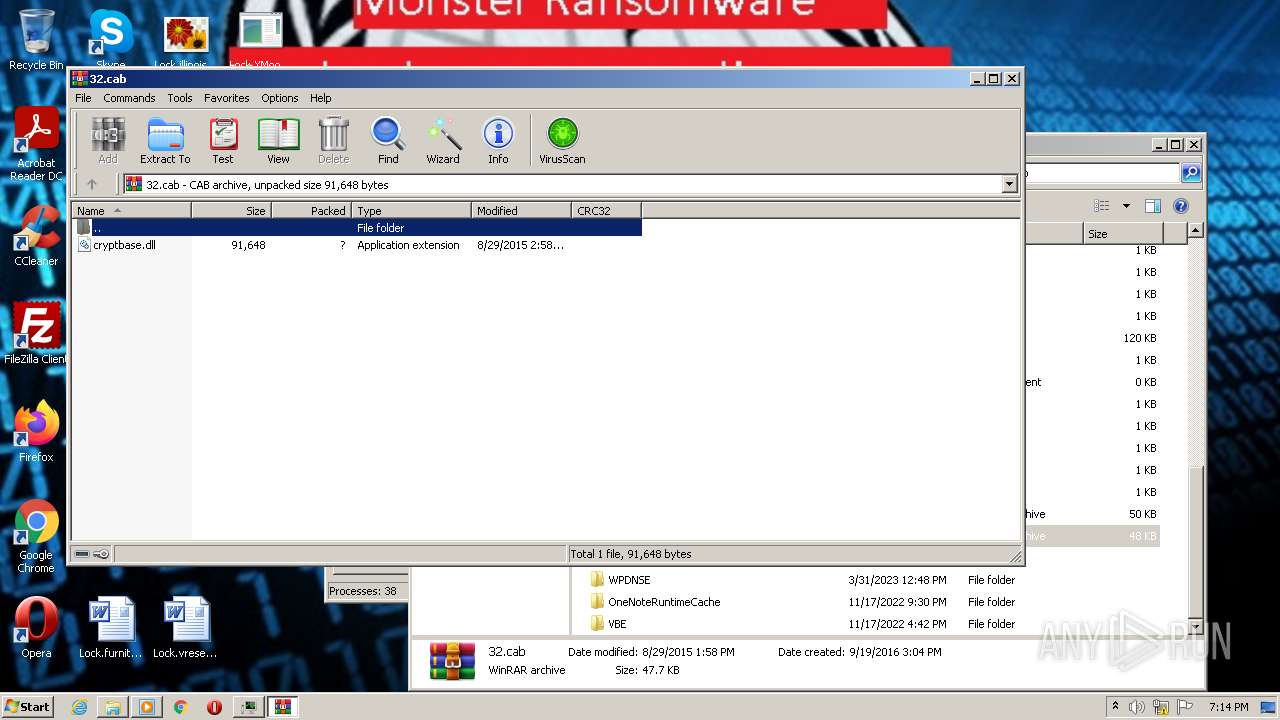
Task: Expand the archive path dropdown
Action: pos(1009,184)
